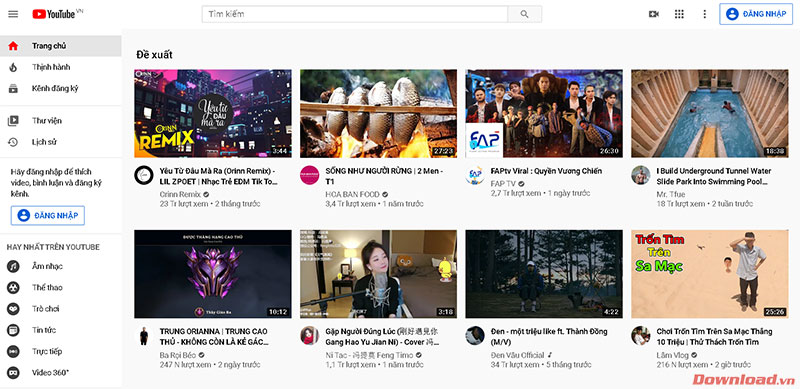Play the grilled fish thumbnail
Viewport: 800px width, 389px height.
[378, 113]
